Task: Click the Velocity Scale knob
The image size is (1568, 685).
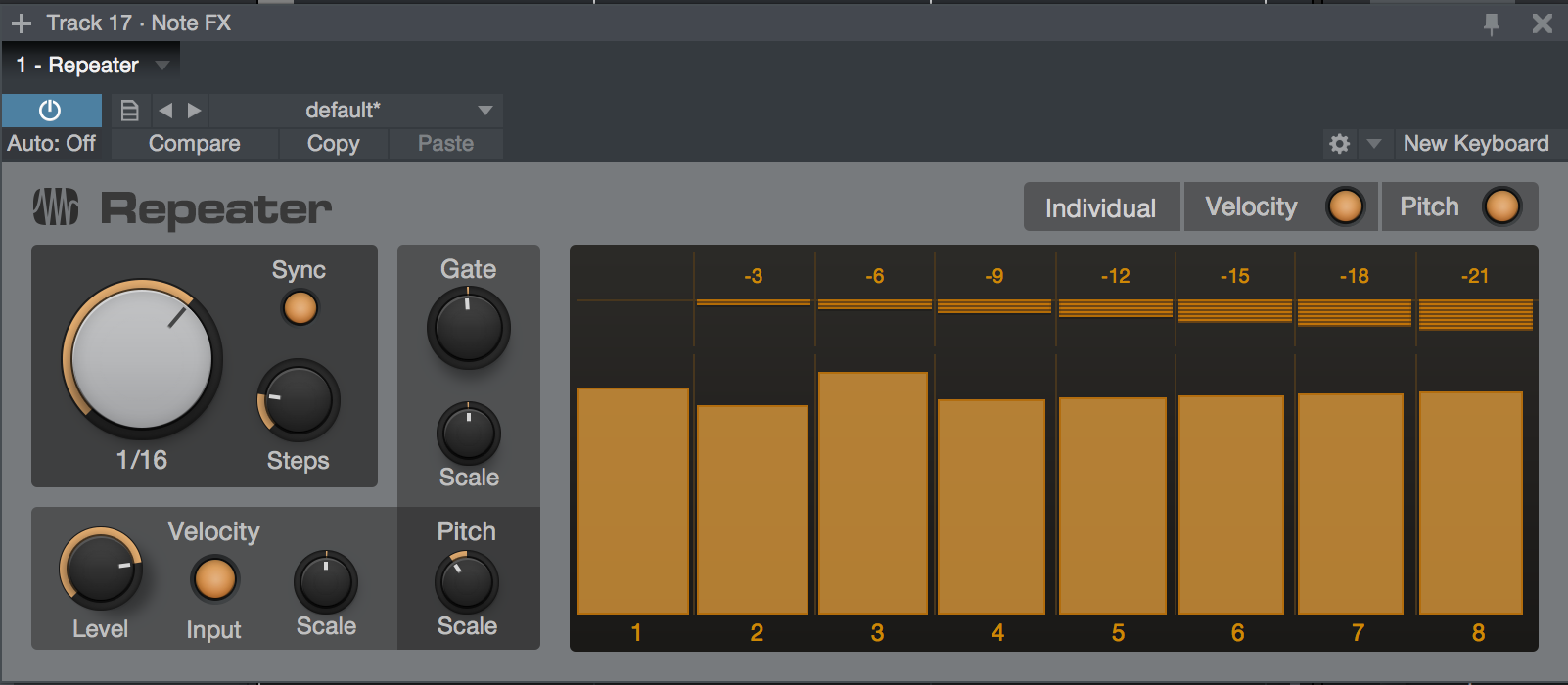Action: [x=326, y=582]
